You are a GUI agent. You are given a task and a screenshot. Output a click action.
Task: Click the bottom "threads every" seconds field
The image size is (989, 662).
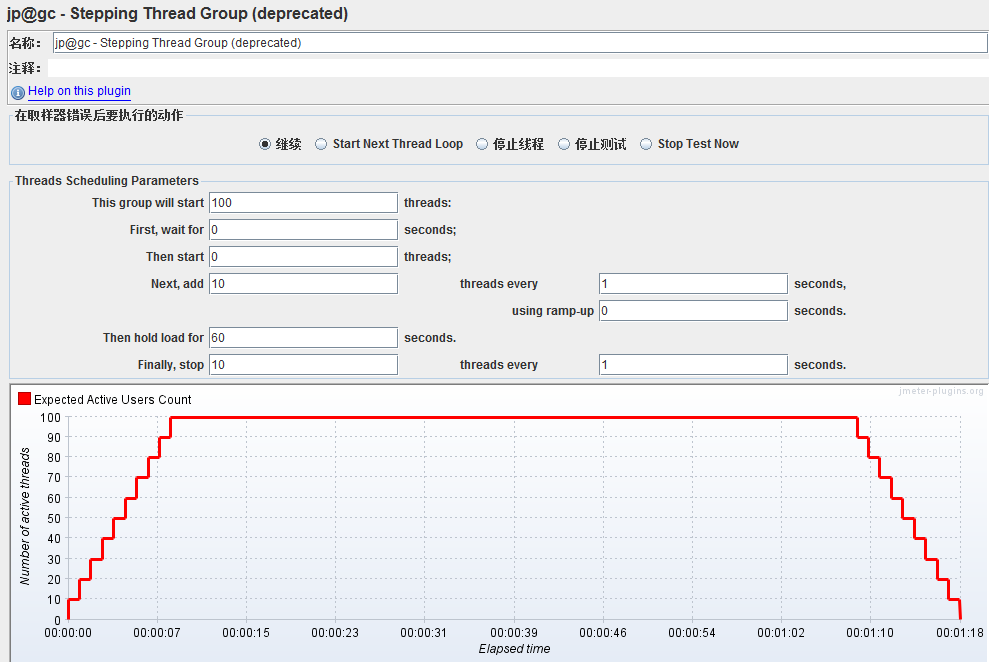692,364
